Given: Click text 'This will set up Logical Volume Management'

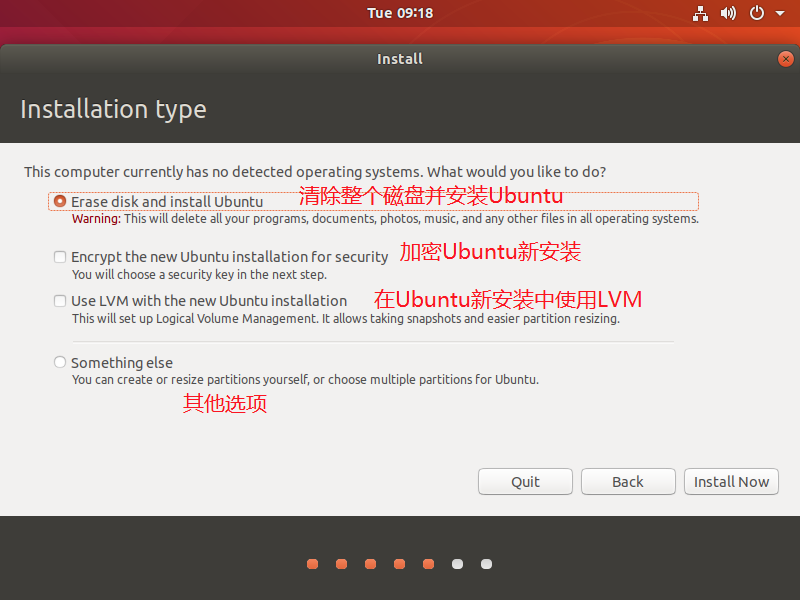Looking at the screenshot, I should click(x=195, y=319).
